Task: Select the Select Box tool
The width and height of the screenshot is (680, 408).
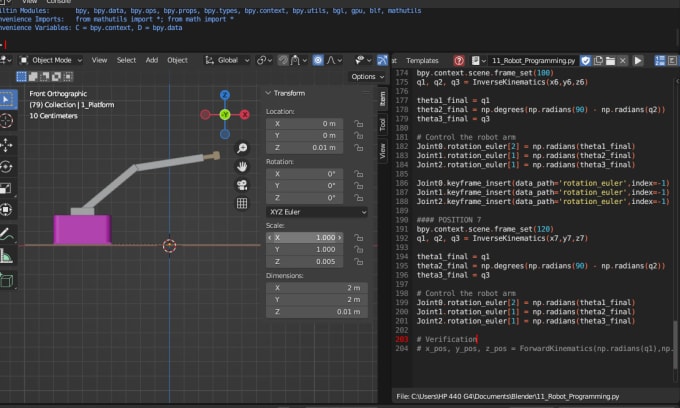Action: (x=7, y=100)
